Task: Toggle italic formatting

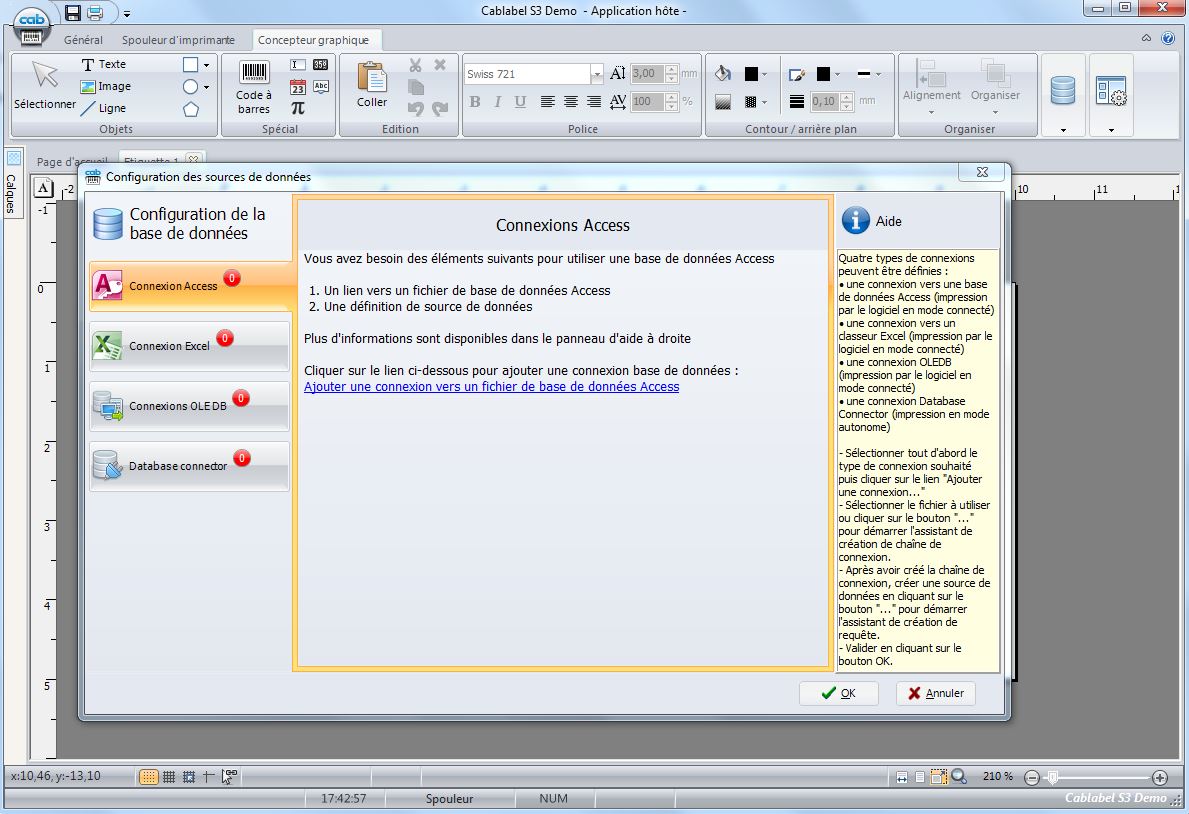Action: tap(497, 102)
